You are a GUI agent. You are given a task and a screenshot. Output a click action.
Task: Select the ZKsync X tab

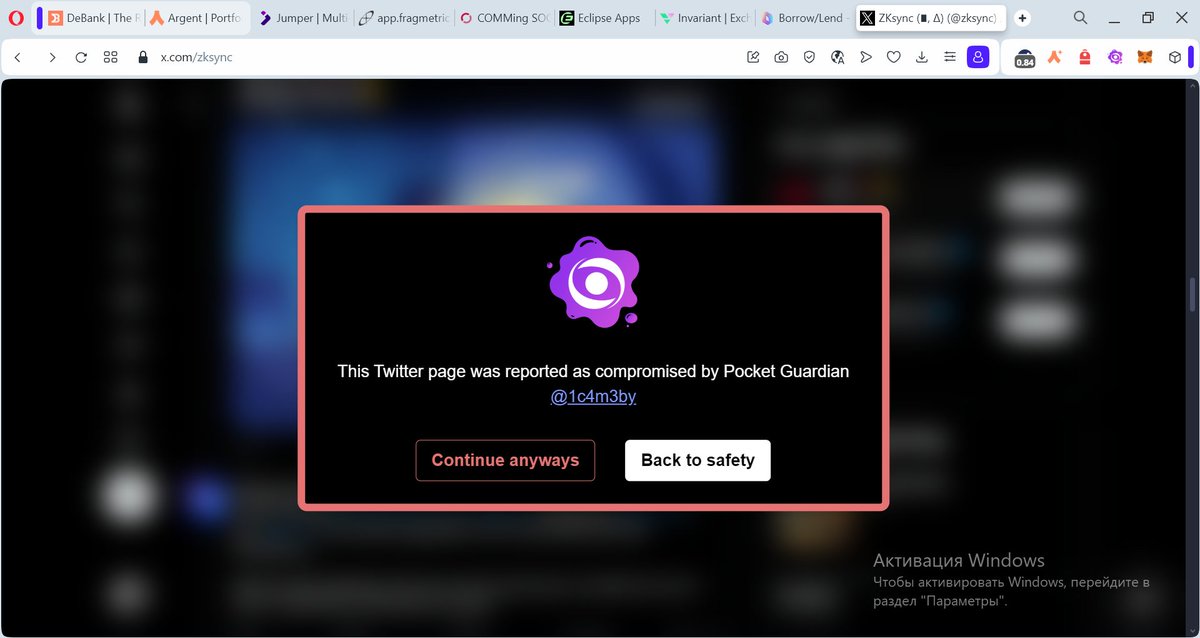930,18
